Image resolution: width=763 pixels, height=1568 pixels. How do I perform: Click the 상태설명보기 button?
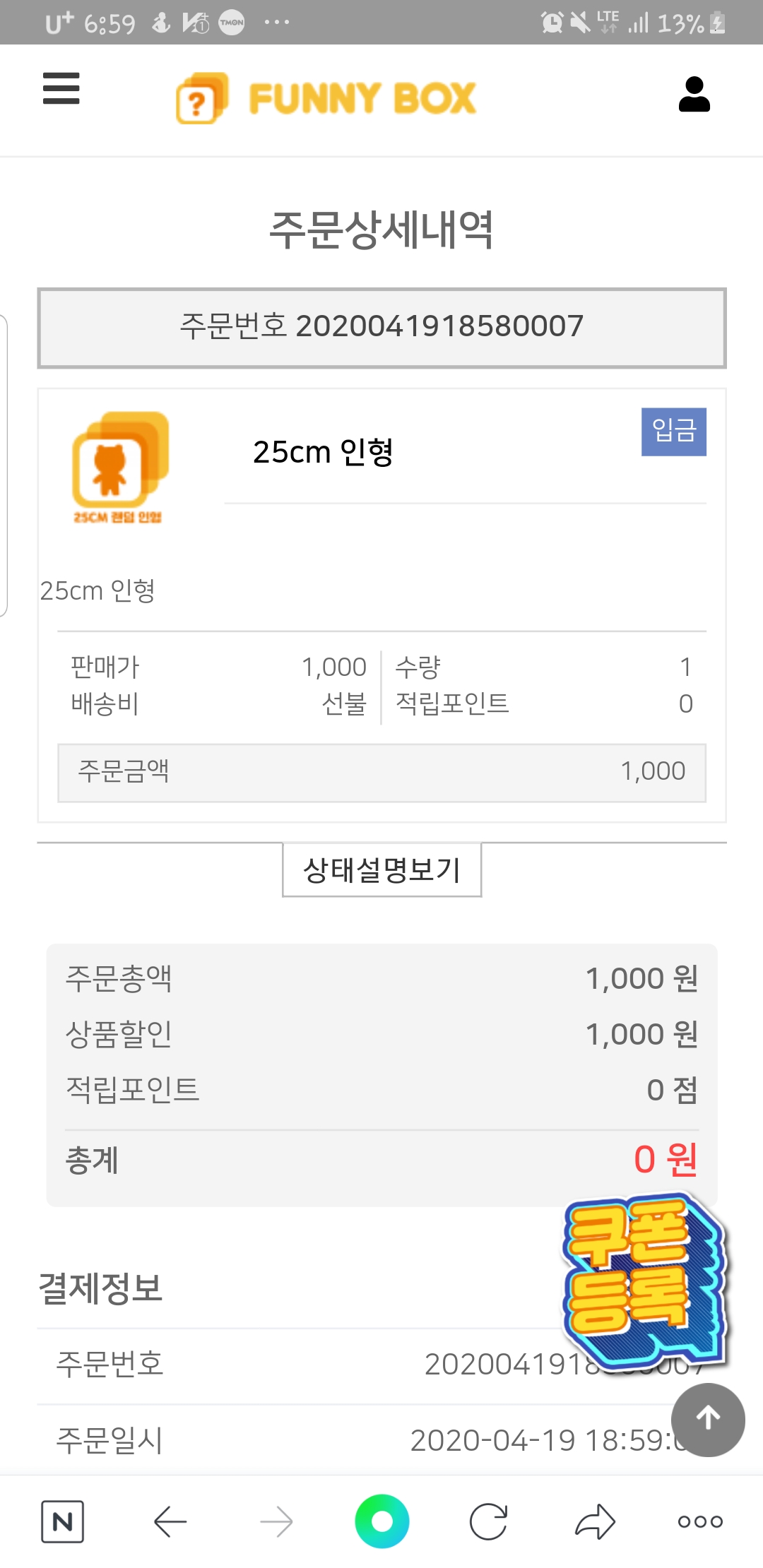[x=381, y=869]
